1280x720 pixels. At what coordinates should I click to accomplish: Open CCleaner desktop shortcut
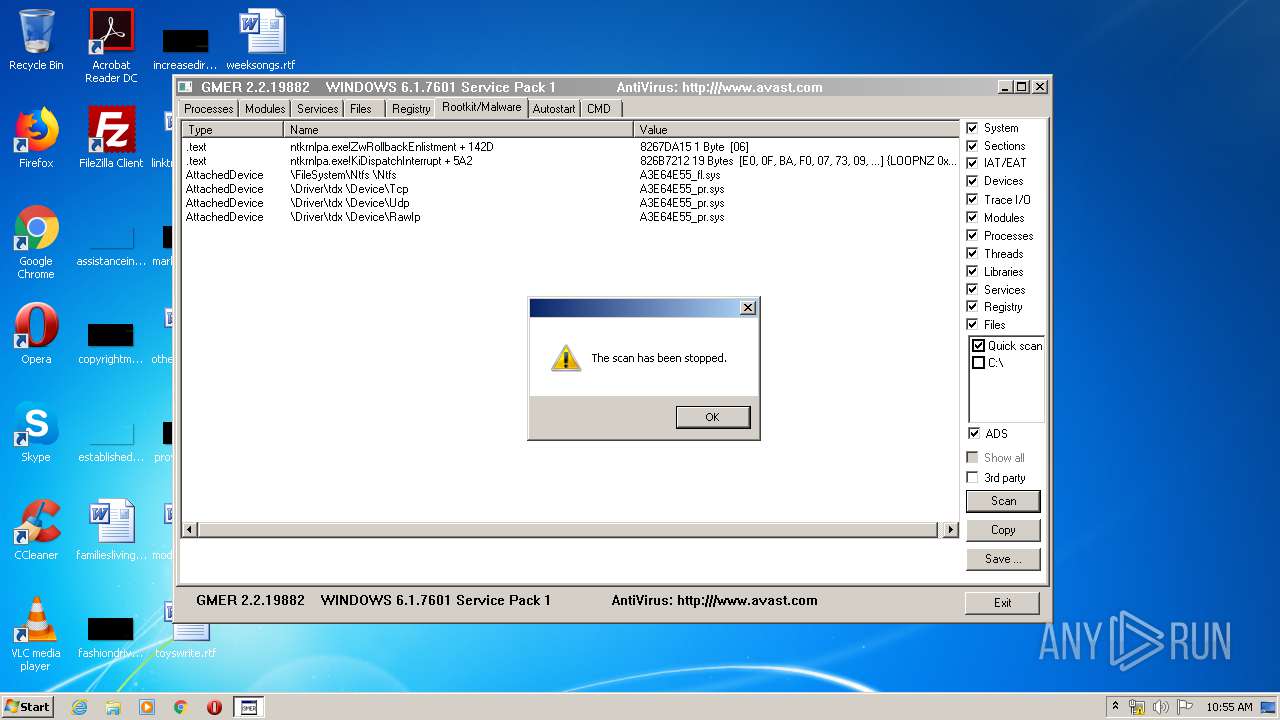point(36,530)
